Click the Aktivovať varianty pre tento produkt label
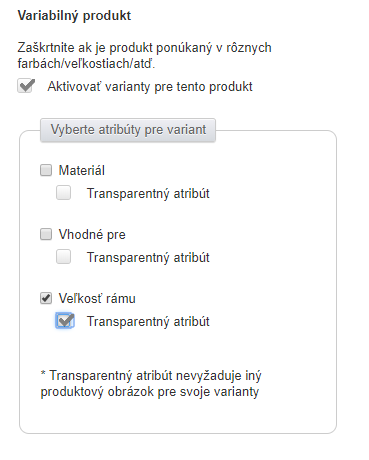This screenshot has height=460, width=369. (150, 87)
